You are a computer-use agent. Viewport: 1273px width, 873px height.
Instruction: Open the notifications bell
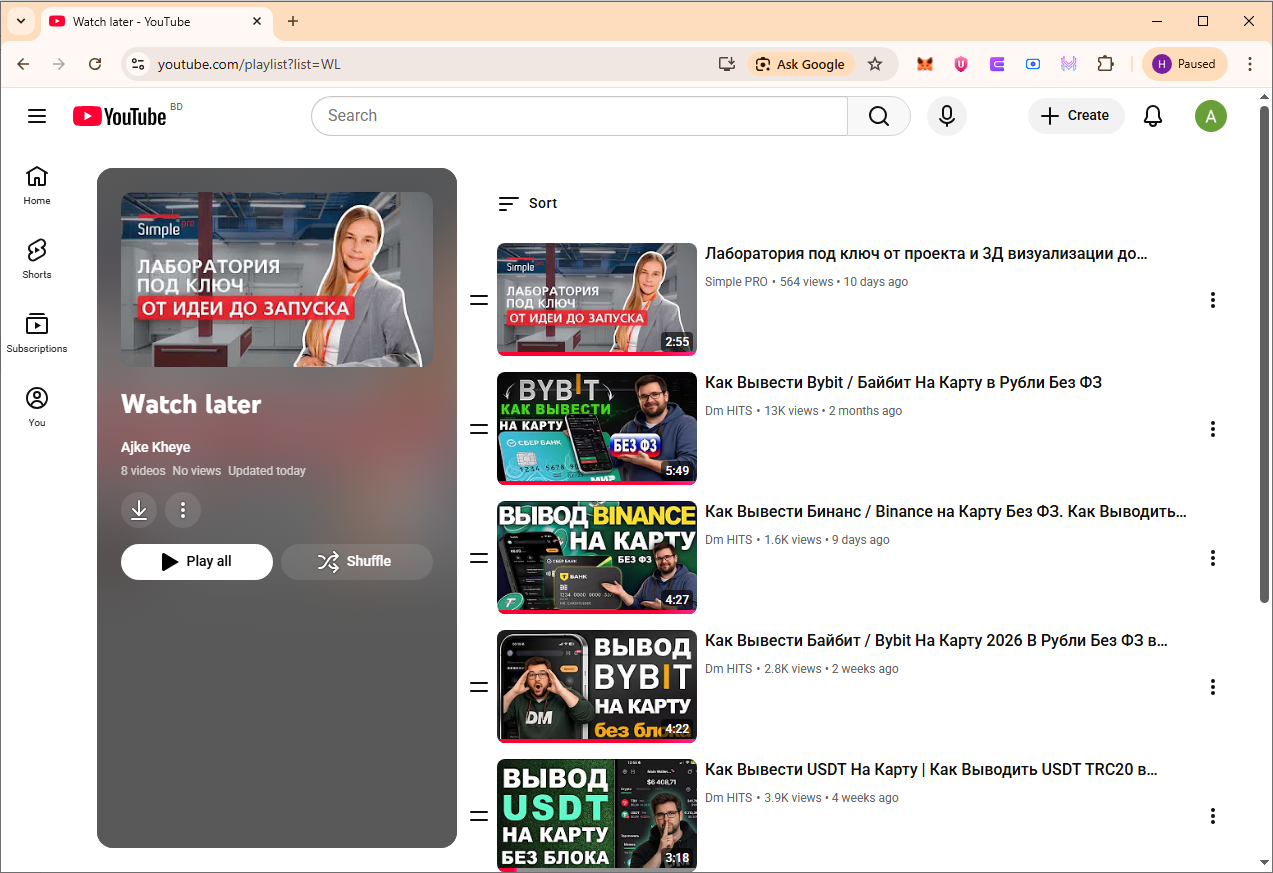click(1153, 116)
